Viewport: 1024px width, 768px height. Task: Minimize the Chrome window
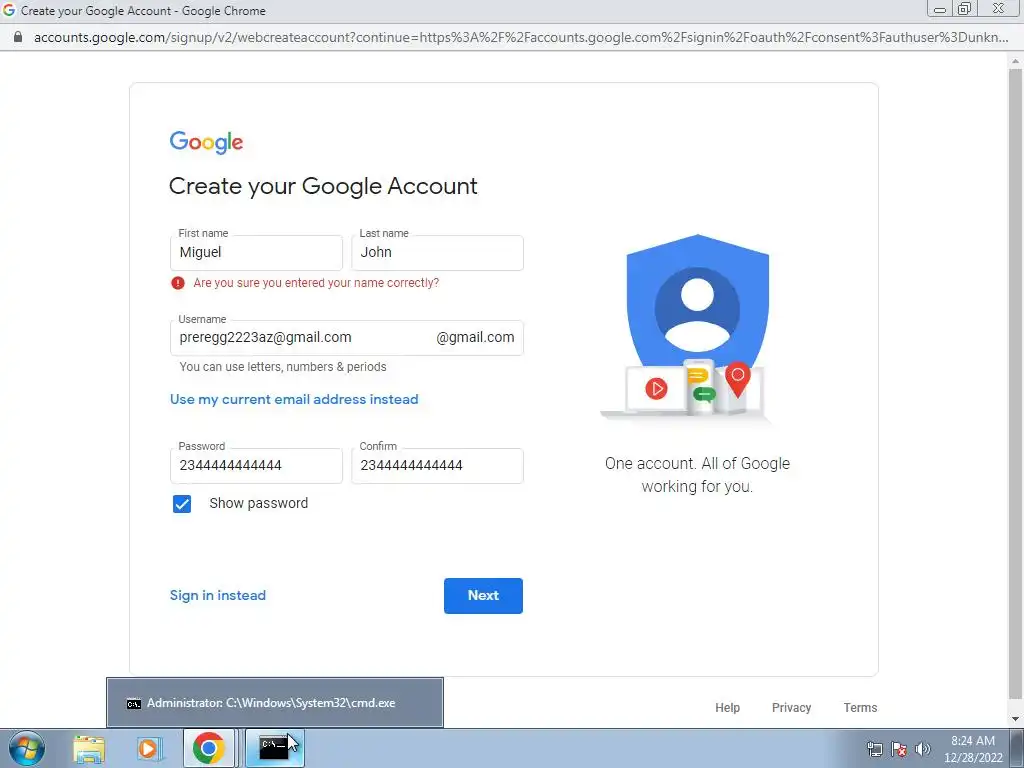tap(940, 9)
